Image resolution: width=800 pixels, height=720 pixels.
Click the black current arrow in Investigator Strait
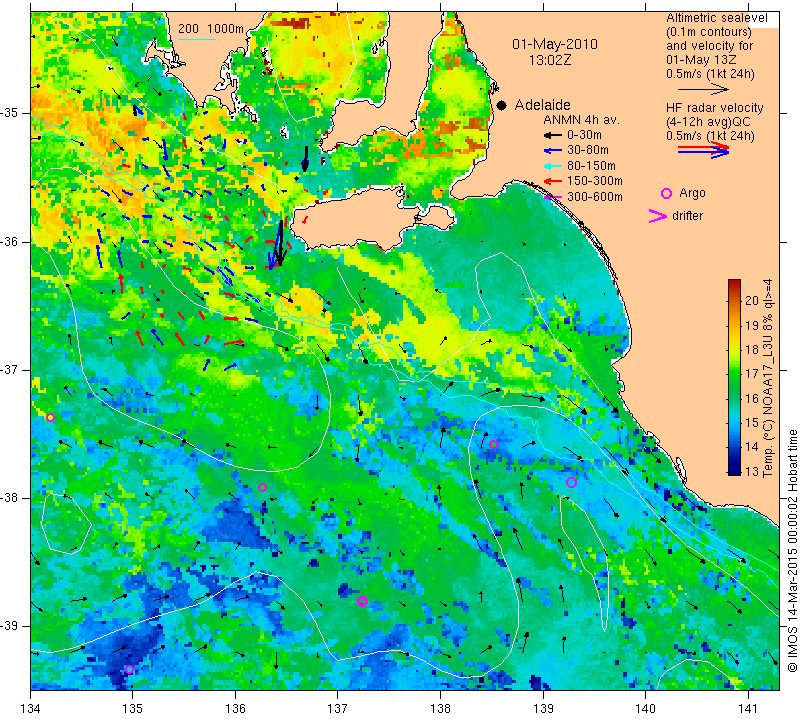click(x=305, y=159)
